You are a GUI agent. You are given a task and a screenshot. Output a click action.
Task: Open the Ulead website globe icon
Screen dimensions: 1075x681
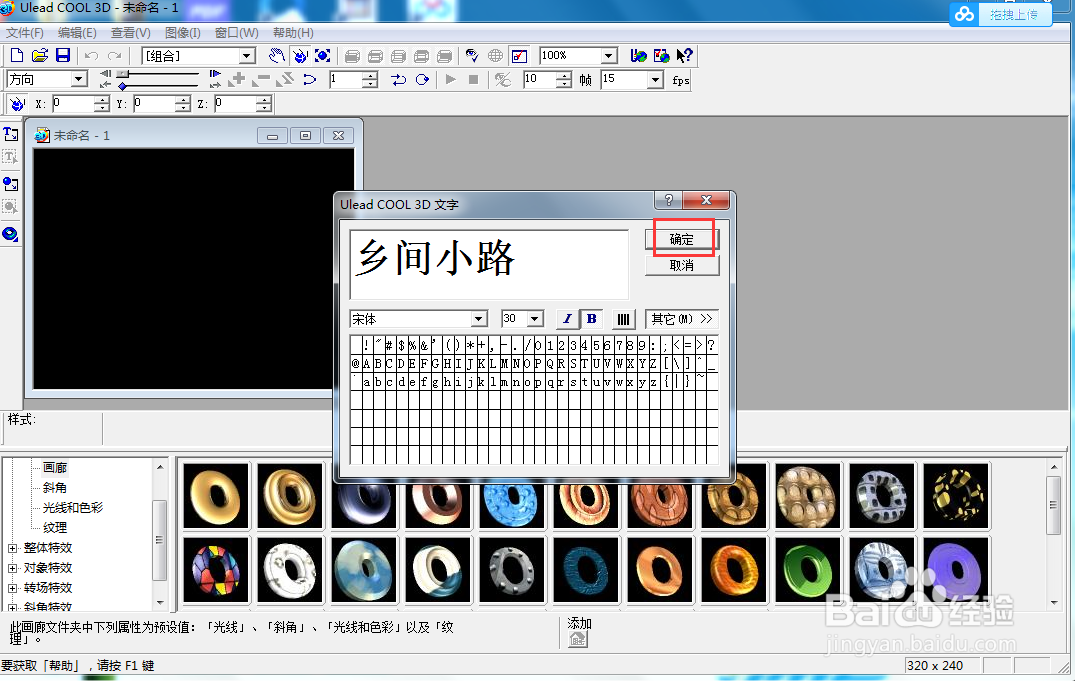[x=638, y=56]
